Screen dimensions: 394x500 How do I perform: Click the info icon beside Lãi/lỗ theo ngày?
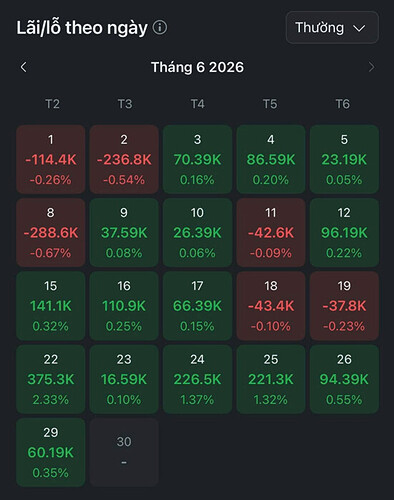160,27
